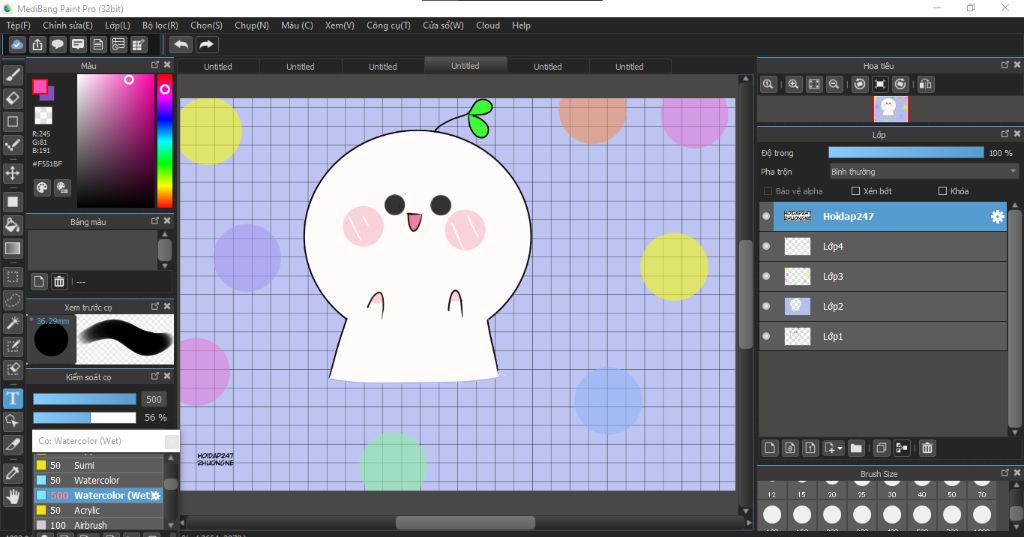Select the Eraser tool in left toolbar
The image size is (1024, 537).
(x=13, y=98)
